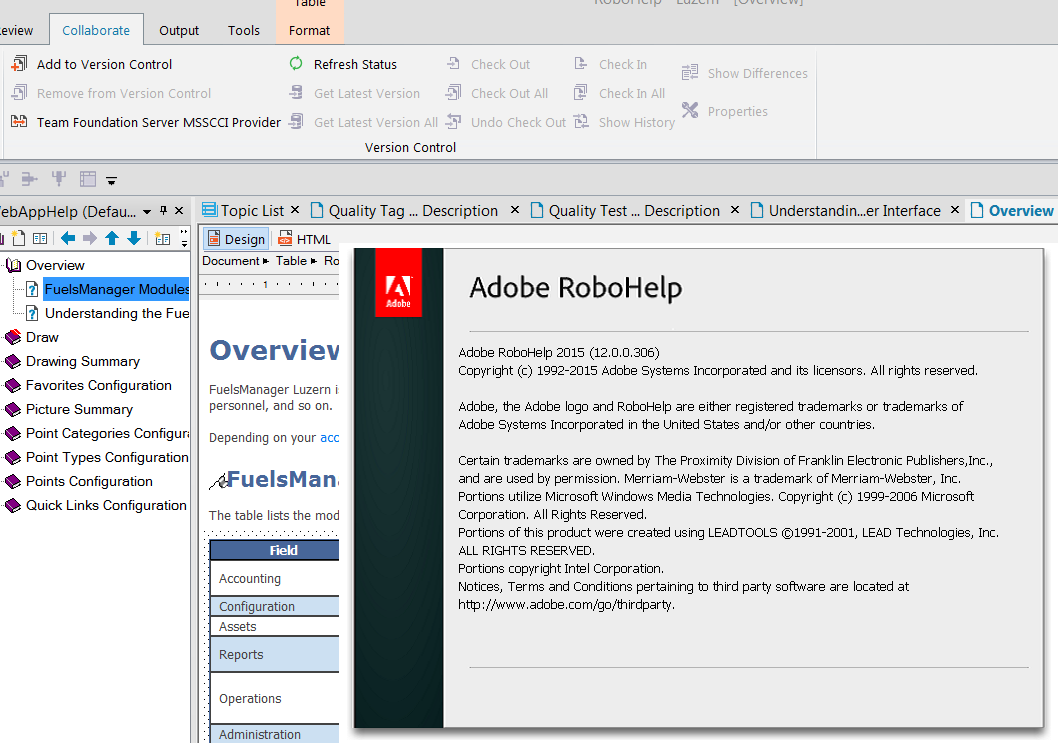Viewport: 1058px width, 743px height.
Task: Click the Check In icon
Action: pyautogui.click(x=581, y=63)
